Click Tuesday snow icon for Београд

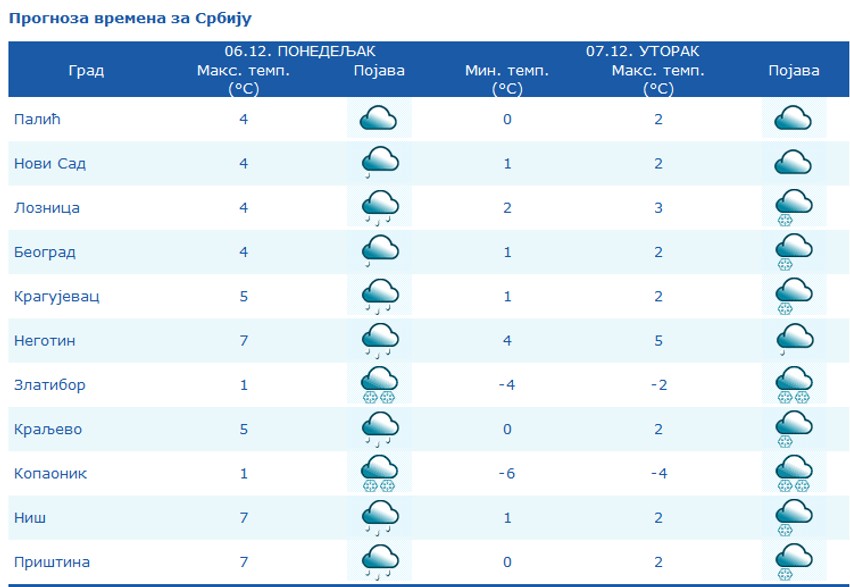(x=792, y=251)
